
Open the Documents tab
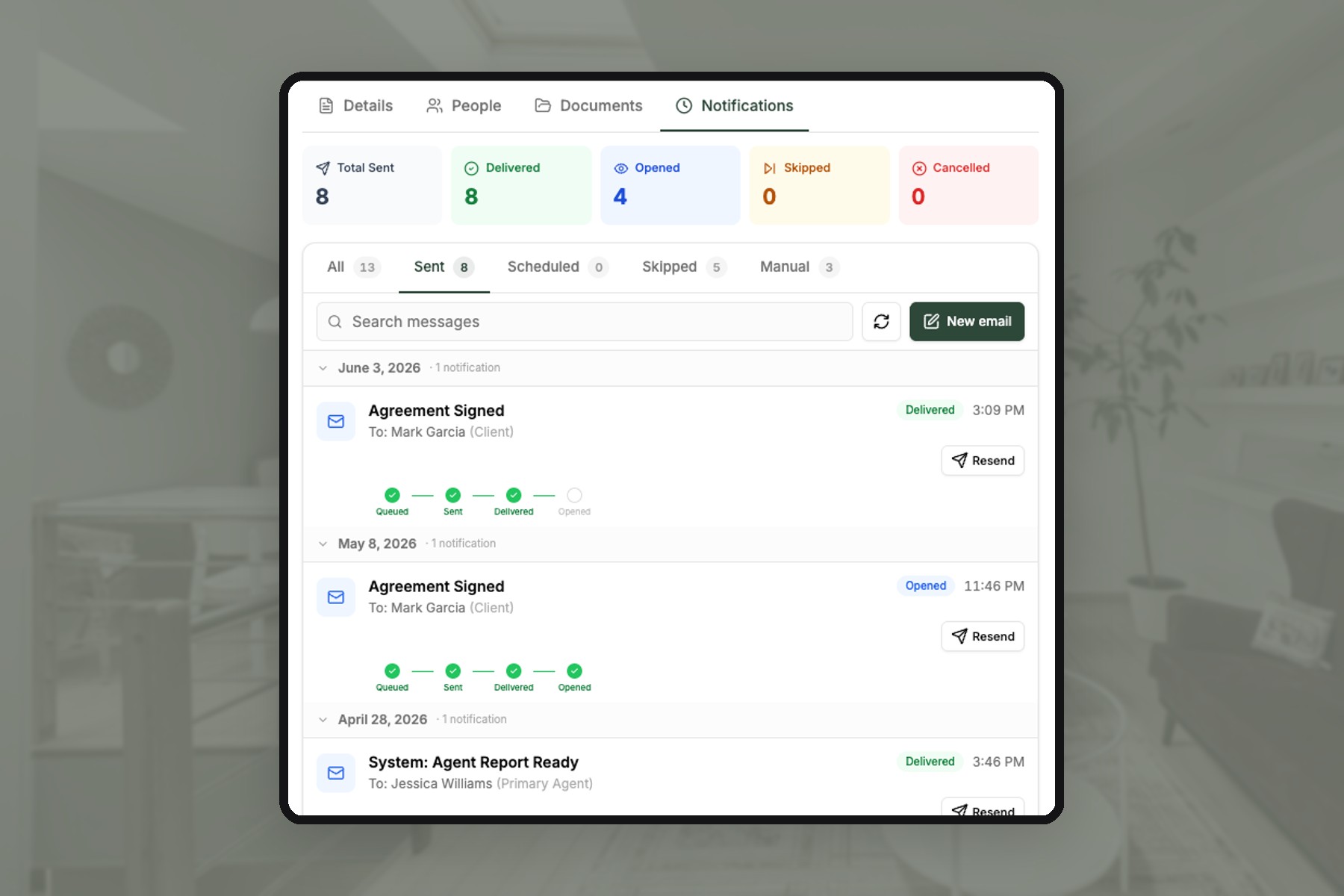588,105
